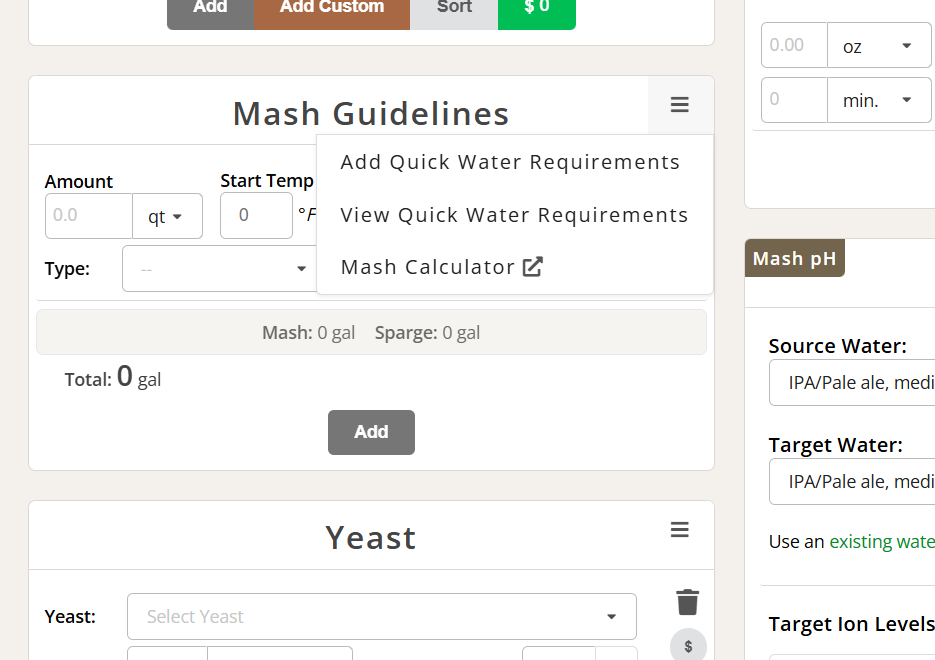Screen dimensions: 935x660
Task: Expand the Select Yeast dropdown
Action: [382, 616]
